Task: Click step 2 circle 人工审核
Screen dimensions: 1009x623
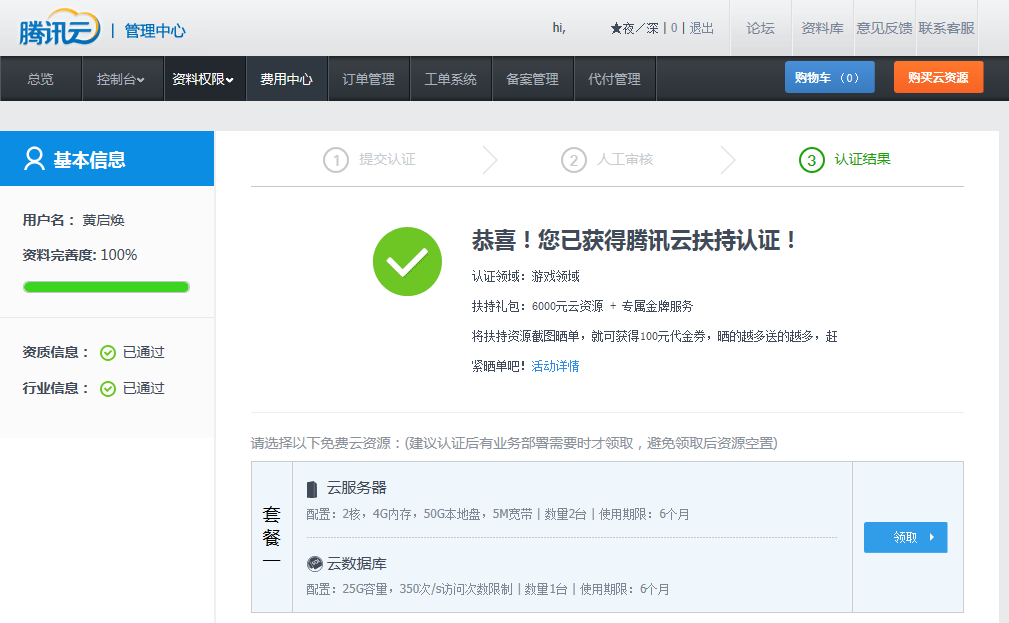Action: [574, 160]
